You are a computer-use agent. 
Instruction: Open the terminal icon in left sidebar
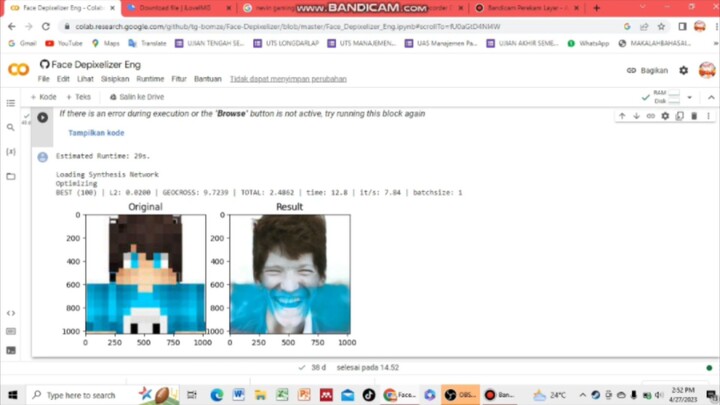coord(11,350)
